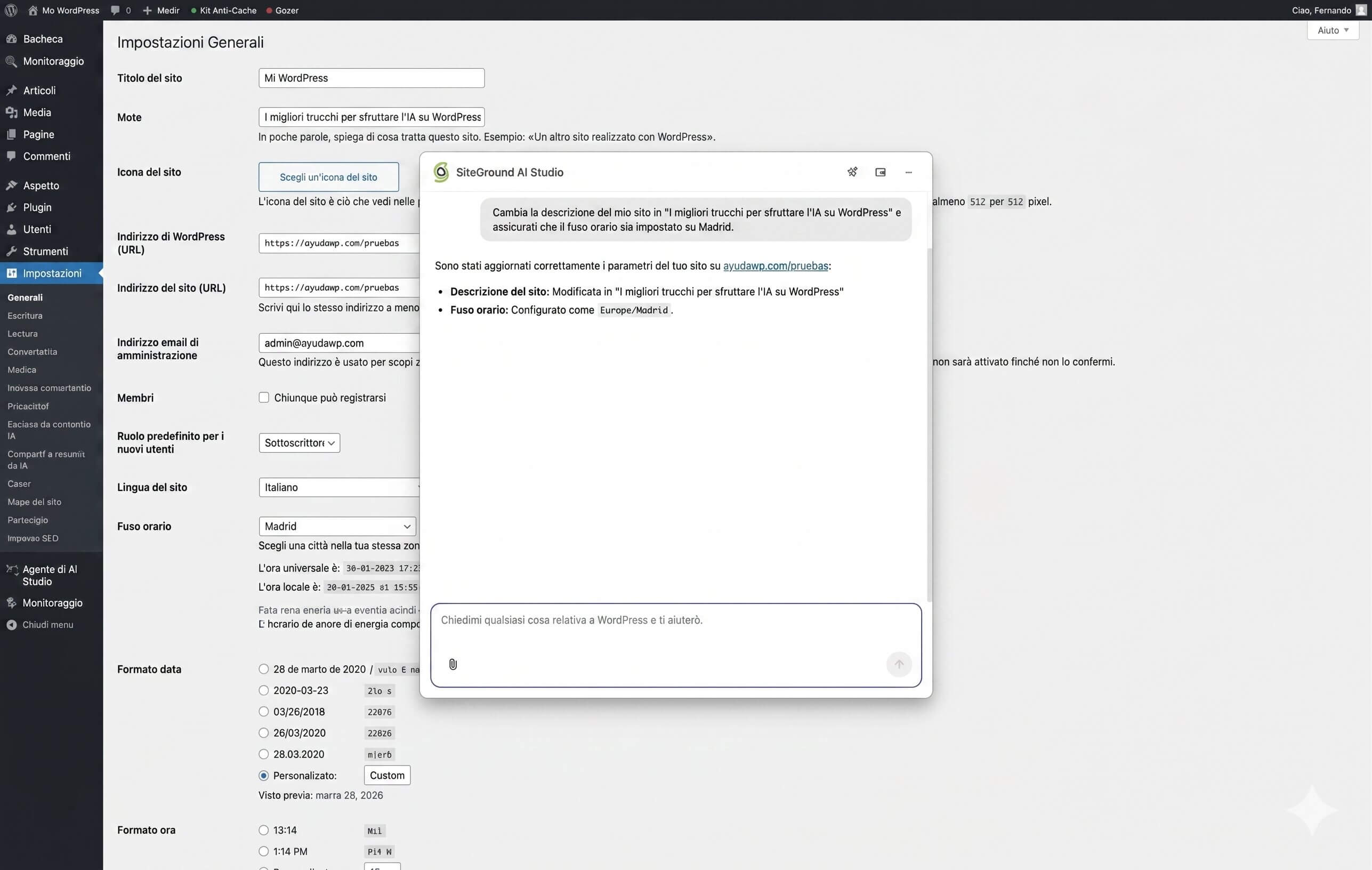Click the paperclip attach file icon
The image size is (1372, 870).
[x=453, y=664]
